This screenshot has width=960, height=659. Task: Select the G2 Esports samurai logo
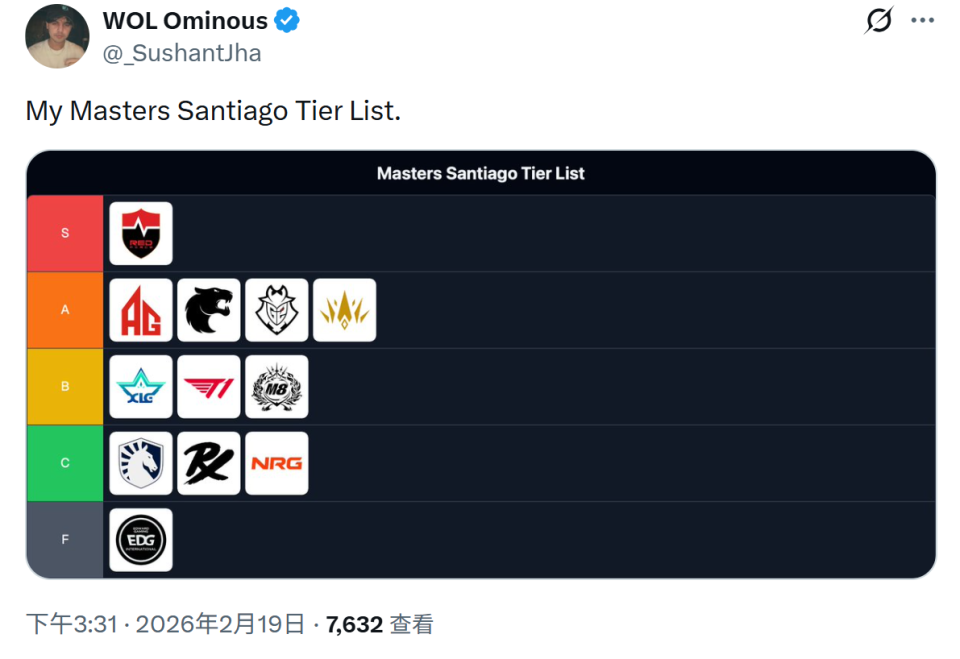tap(277, 310)
